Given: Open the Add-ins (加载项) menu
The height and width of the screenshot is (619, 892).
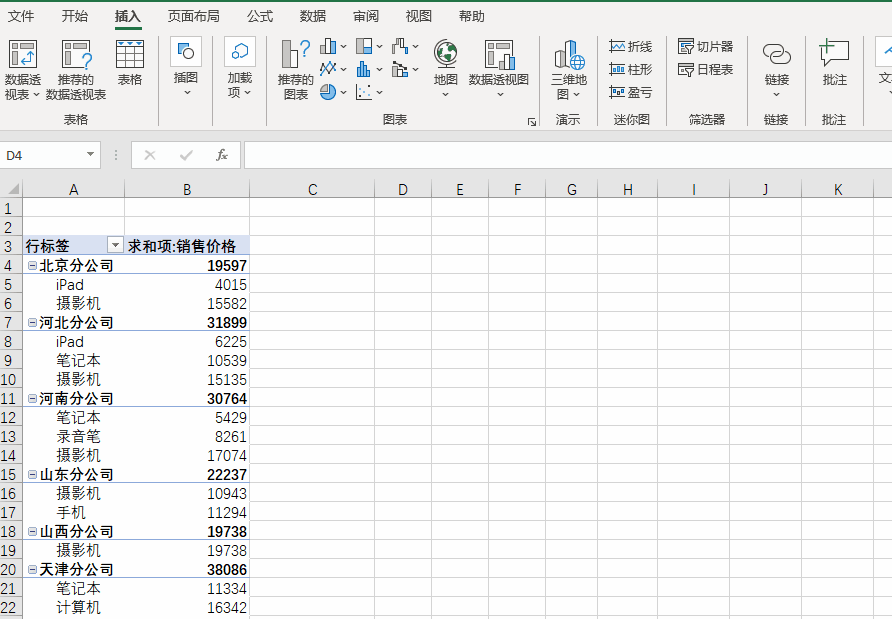Looking at the screenshot, I should click(x=239, y=67).
